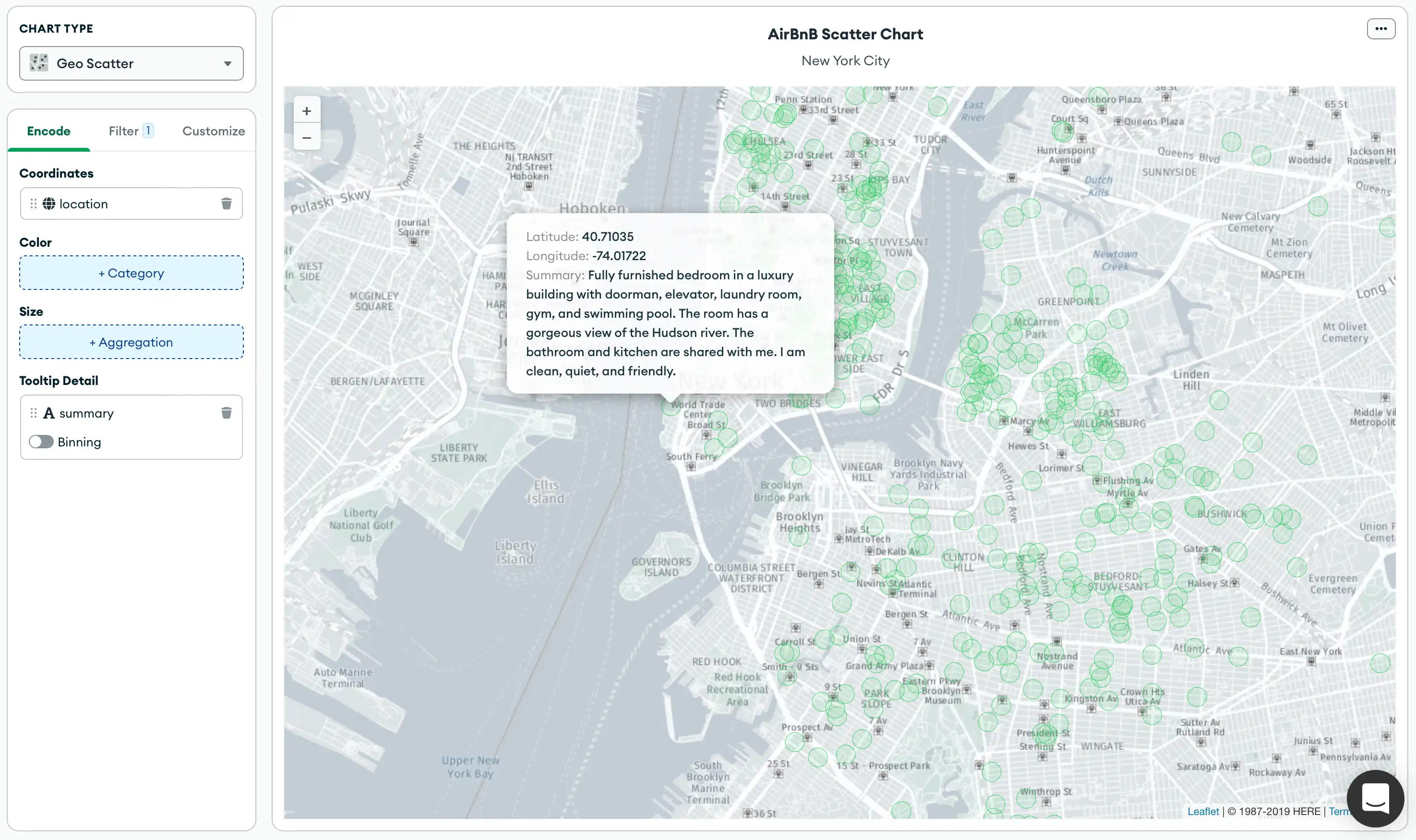Click the delete icon next to location
The image size is (1416, 840).
226,203
